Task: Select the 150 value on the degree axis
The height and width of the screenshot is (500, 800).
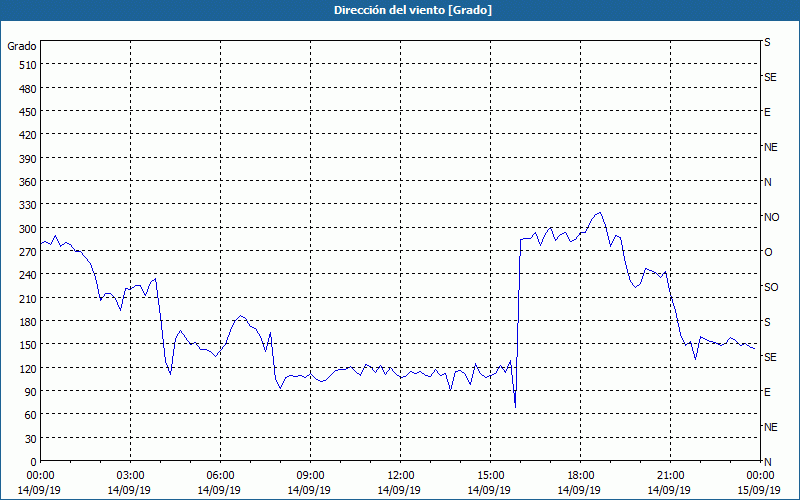Action: coord(29,345)
